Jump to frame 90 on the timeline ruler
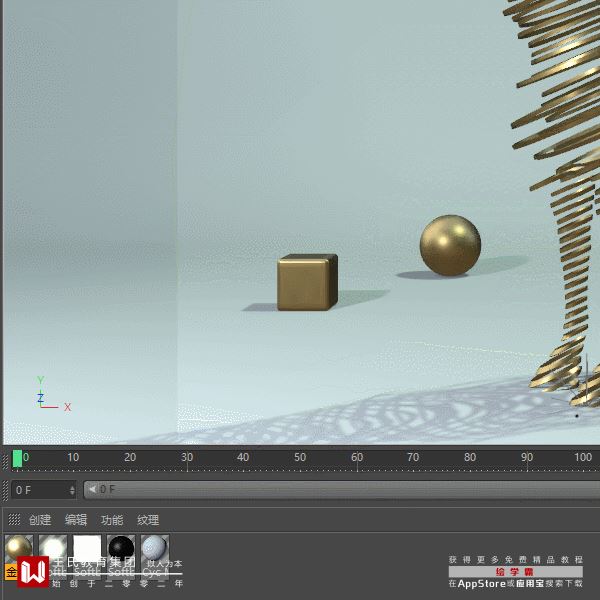The height and width of the screenshot is (600, 600). 527,457
